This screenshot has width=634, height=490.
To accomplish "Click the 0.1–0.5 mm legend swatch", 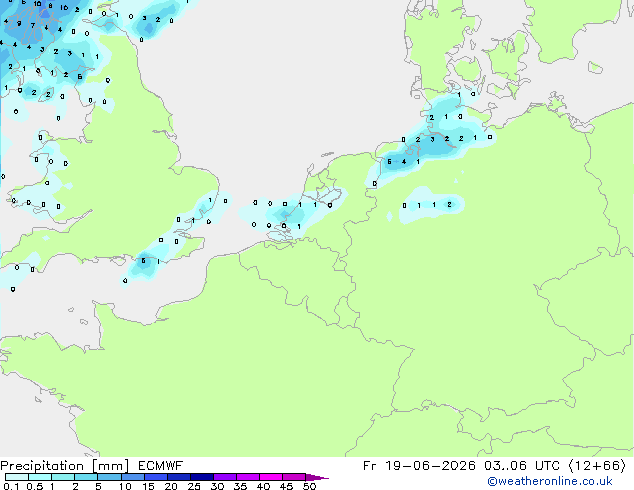I will click(17, 477).
